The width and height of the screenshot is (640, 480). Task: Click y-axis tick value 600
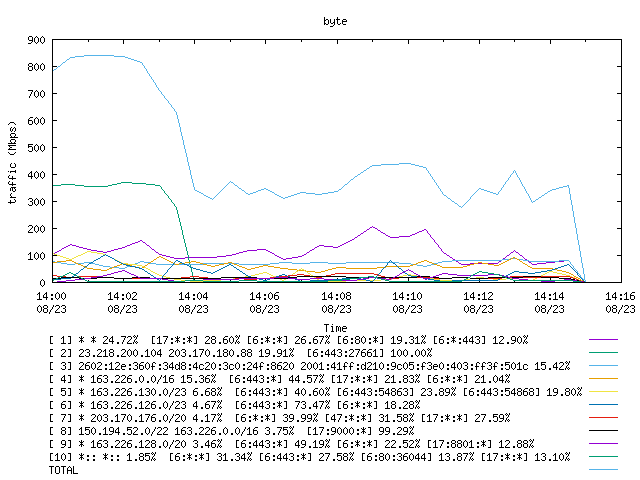[x=36, y=121]
